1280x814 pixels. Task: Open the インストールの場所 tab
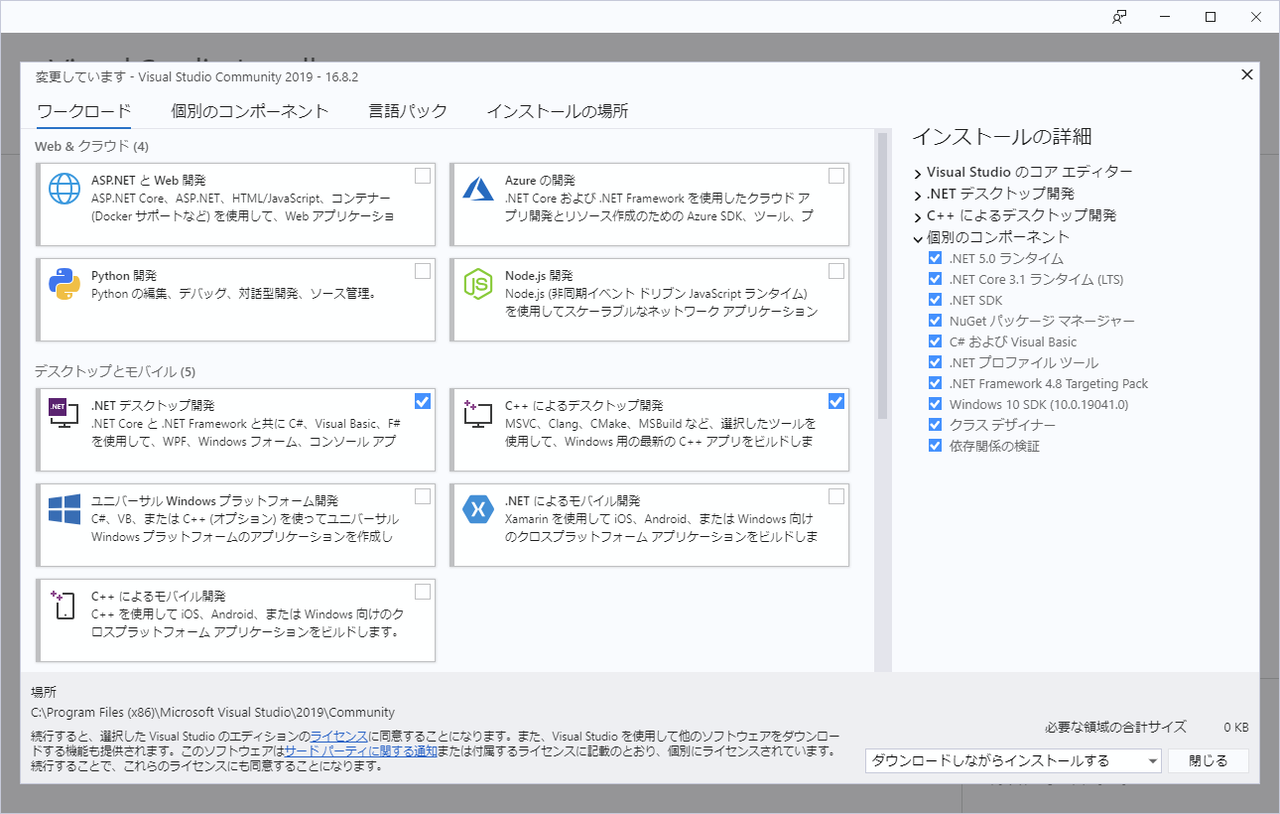tap(557, 111)
